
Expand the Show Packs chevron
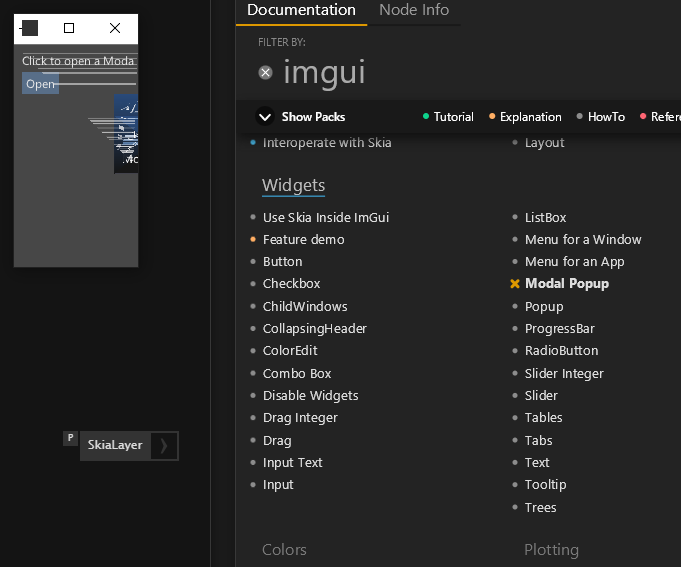point(264,117)
